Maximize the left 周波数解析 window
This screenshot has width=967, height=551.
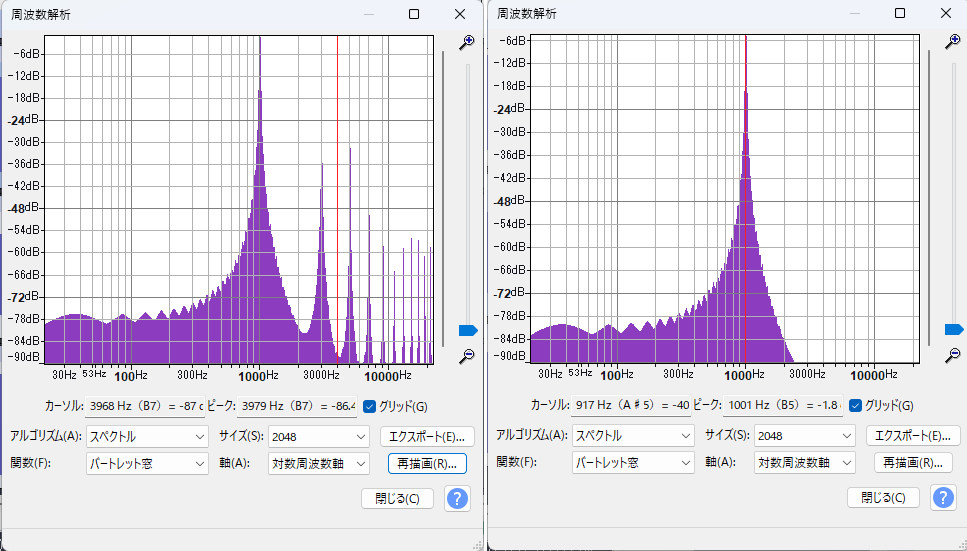coord(414,14)
